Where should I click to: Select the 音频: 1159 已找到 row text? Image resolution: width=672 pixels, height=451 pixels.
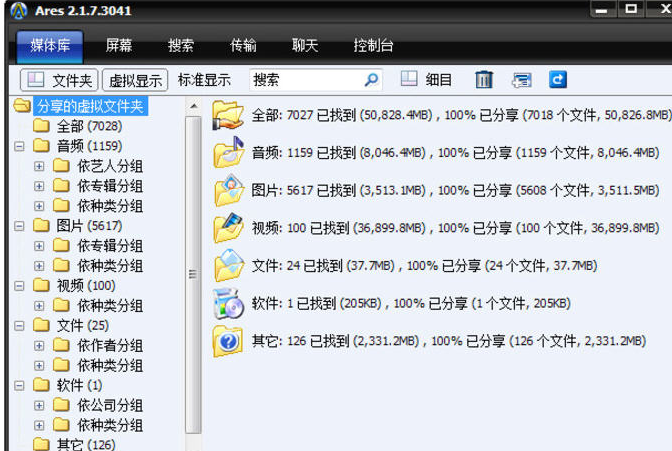(455, 153)
